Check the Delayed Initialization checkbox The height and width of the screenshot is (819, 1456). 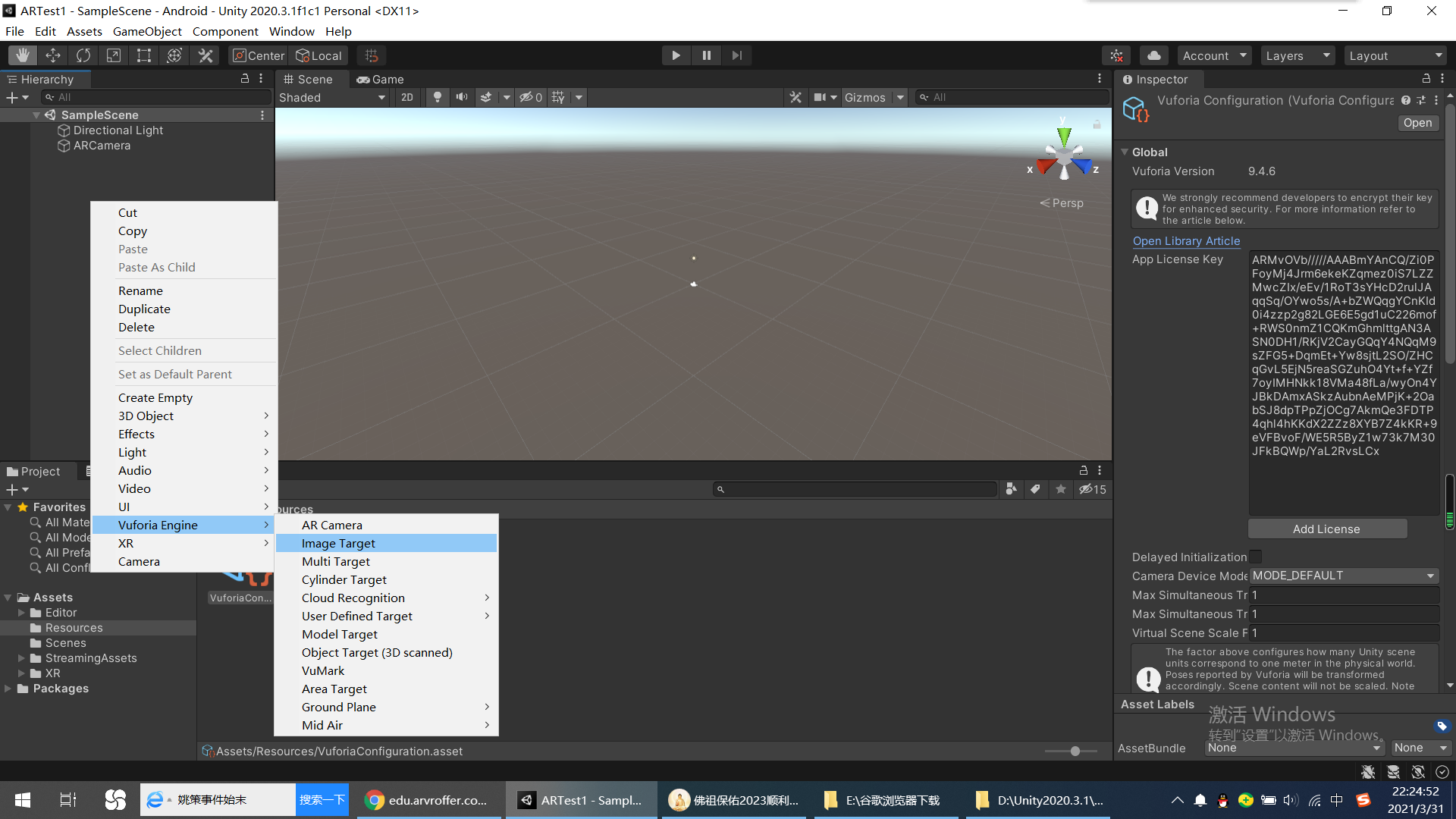tap(1256, 557)
